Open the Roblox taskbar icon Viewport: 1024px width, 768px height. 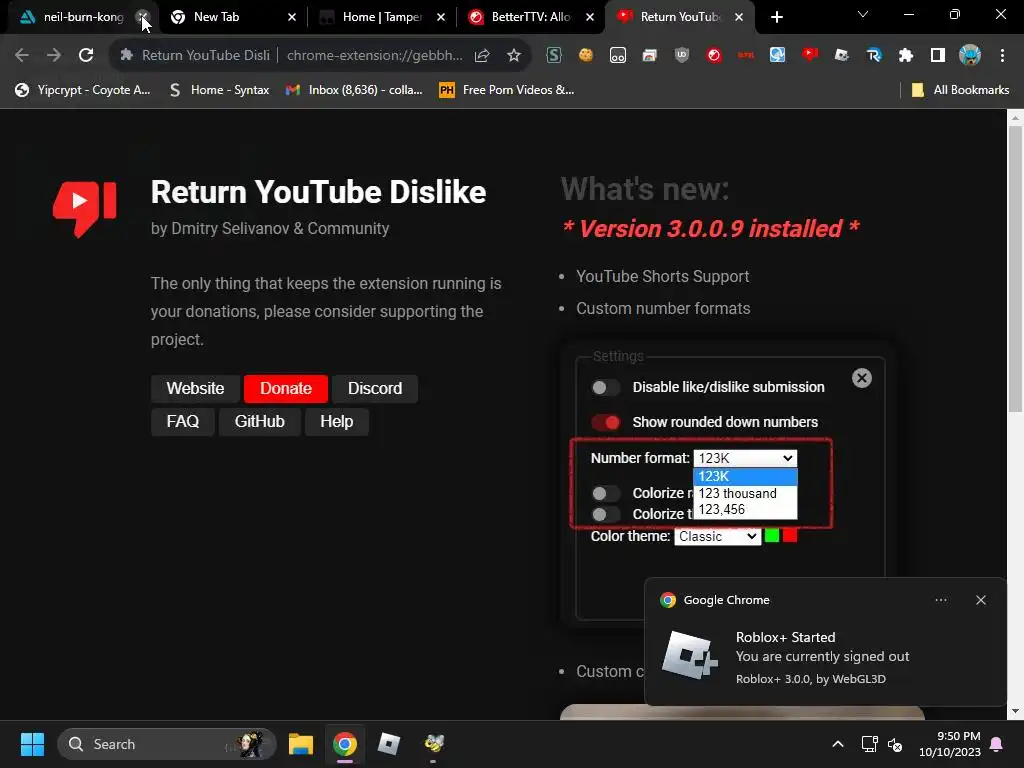click(389, 744)
